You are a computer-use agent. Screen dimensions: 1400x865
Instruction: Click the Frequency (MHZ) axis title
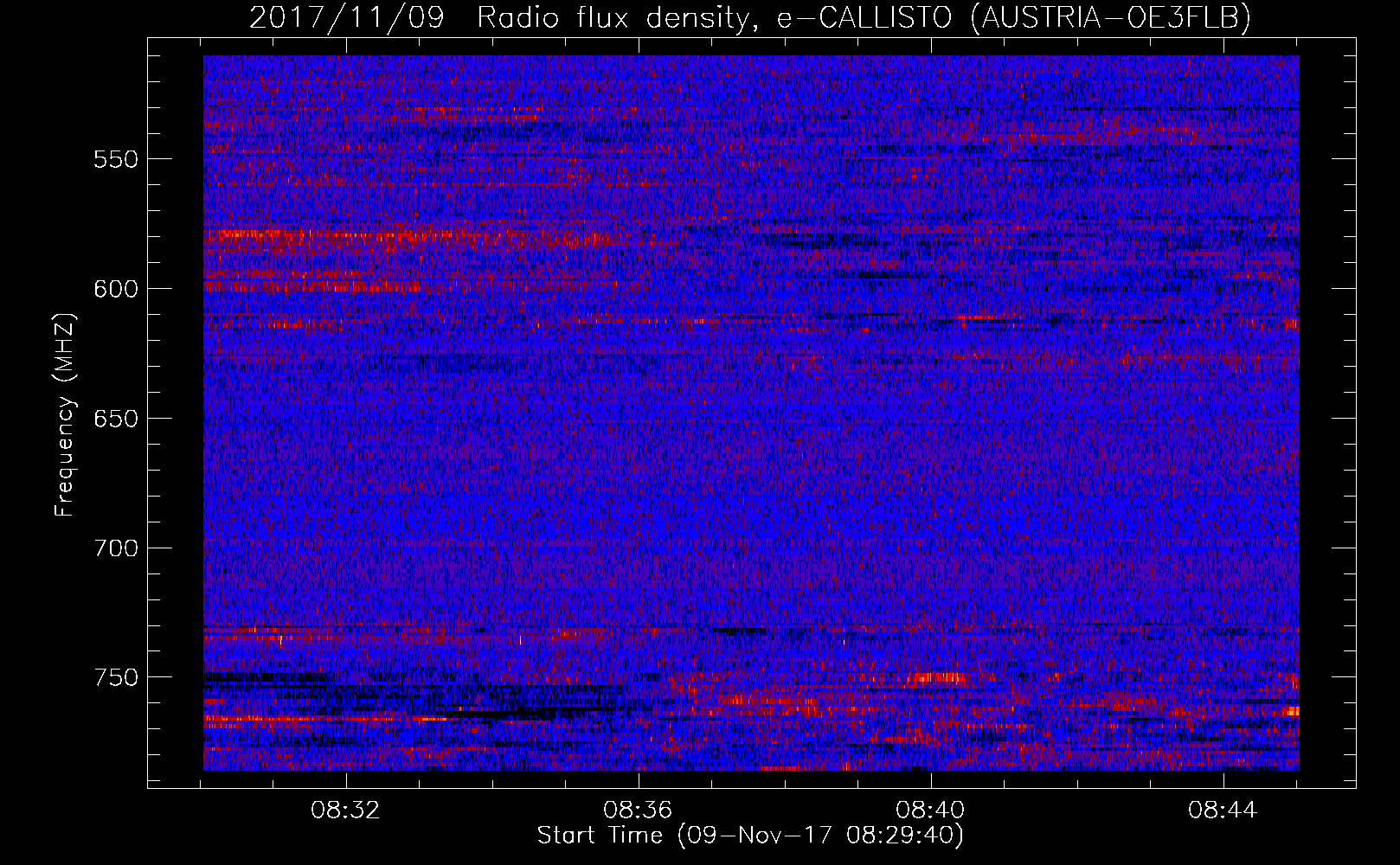click(65, 414)
